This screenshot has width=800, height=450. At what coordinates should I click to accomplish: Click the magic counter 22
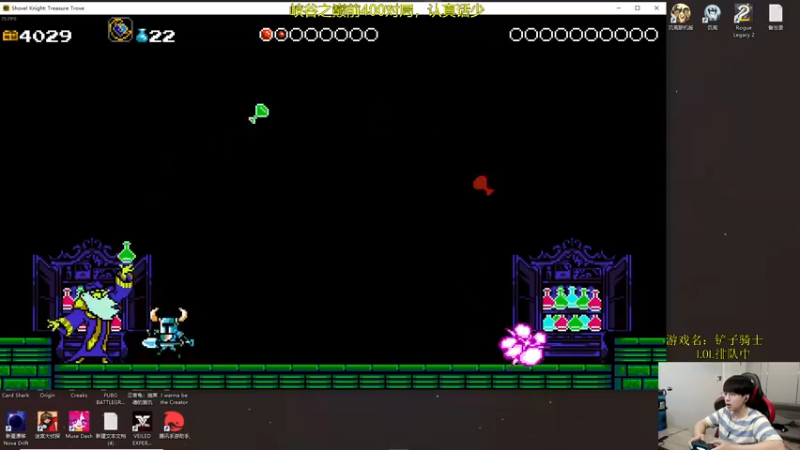point(162,36)
